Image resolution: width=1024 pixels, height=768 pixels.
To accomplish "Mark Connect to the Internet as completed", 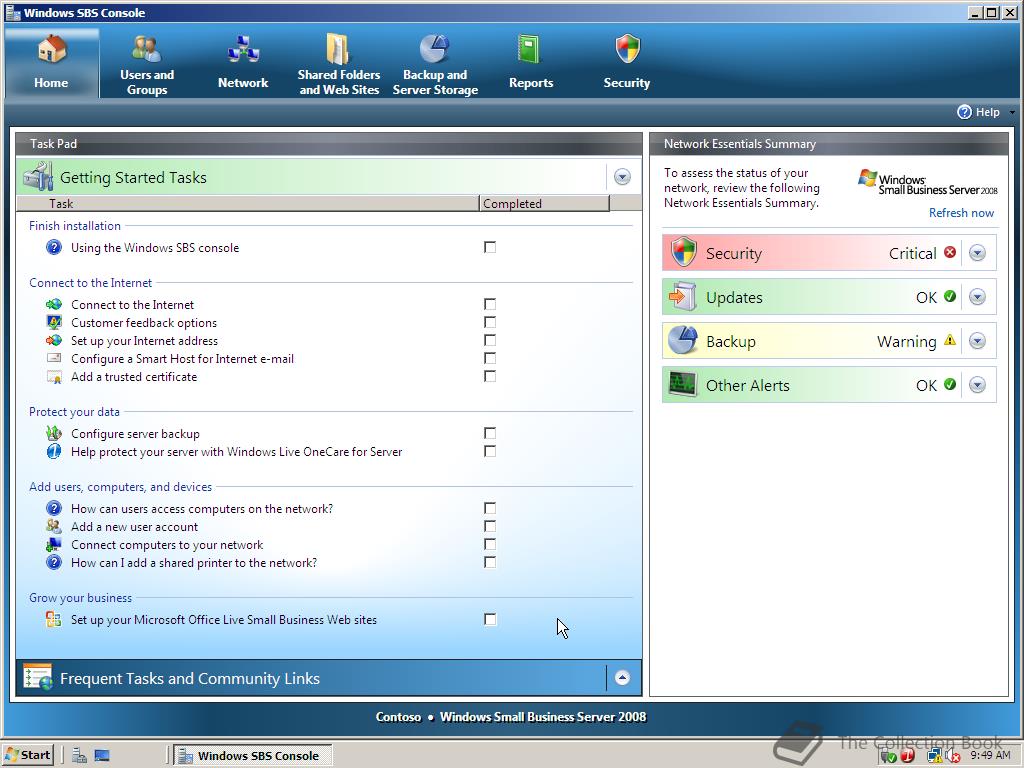I will [x=490, y=304].
